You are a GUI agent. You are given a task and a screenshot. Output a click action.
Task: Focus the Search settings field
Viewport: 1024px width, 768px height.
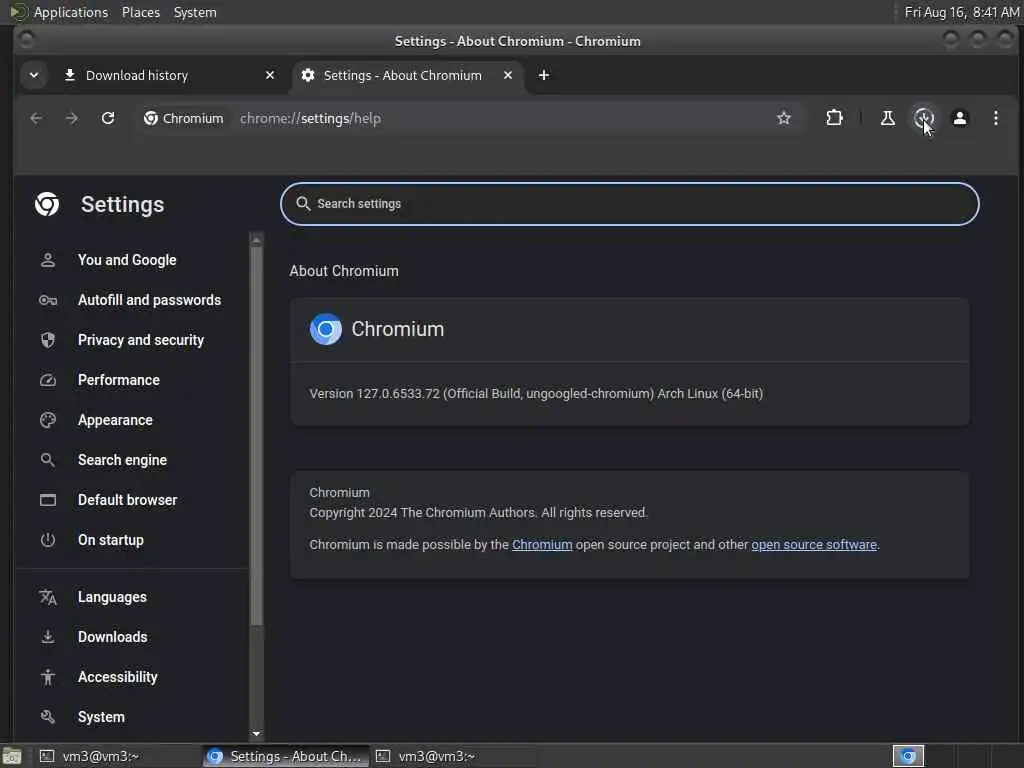[630, 204]
